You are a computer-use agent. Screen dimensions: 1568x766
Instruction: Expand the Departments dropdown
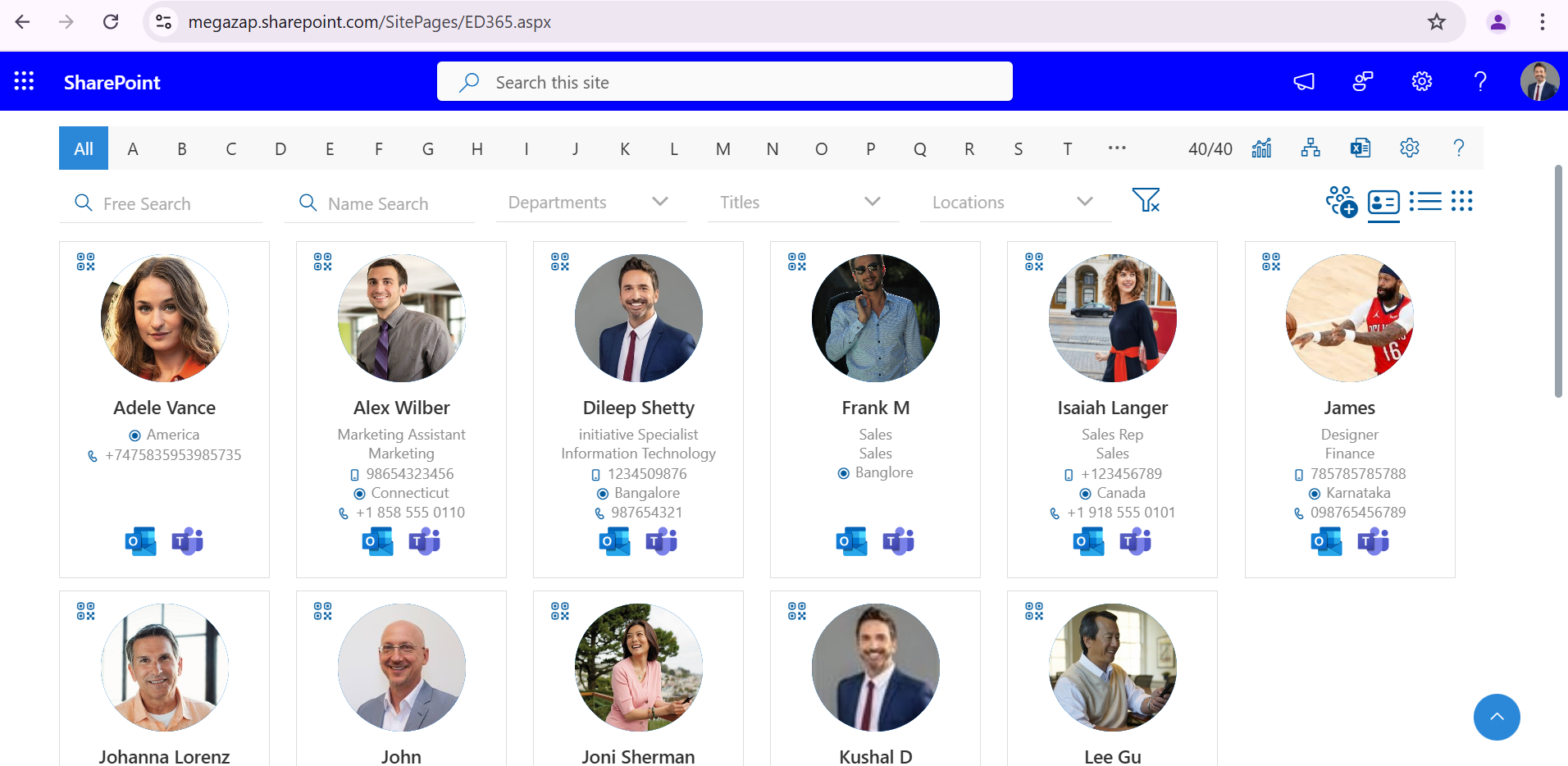[590, 203]
